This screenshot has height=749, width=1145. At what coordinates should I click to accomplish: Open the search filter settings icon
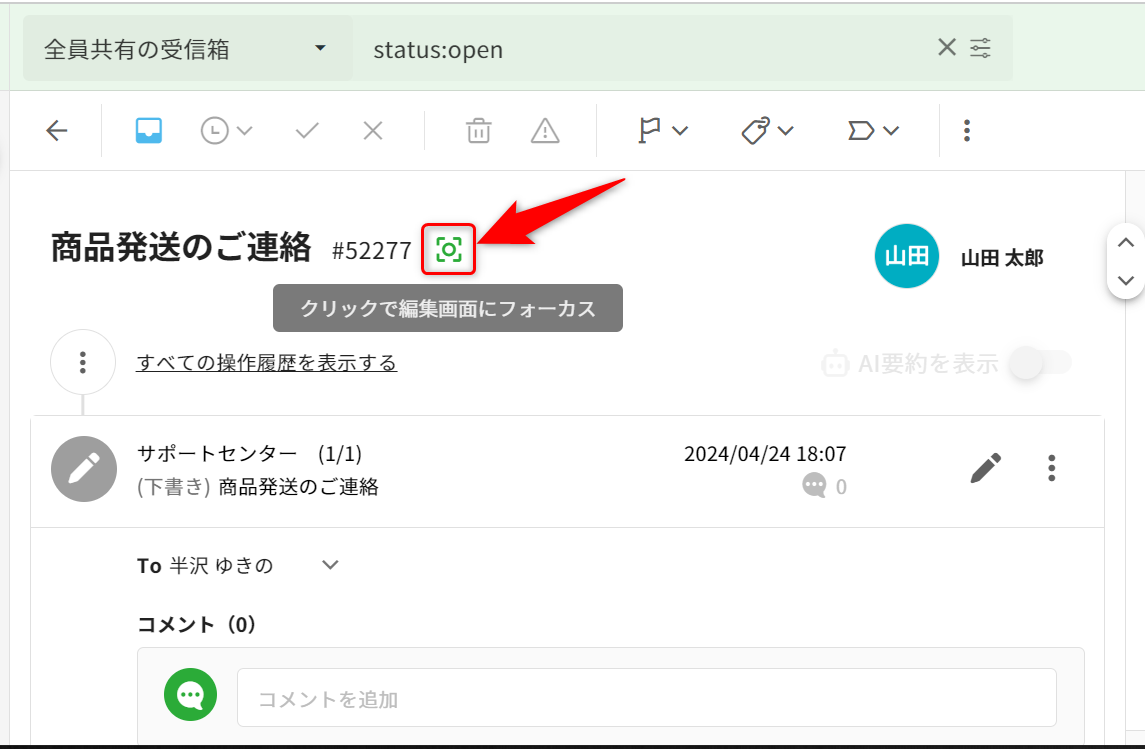pos(981,47)
